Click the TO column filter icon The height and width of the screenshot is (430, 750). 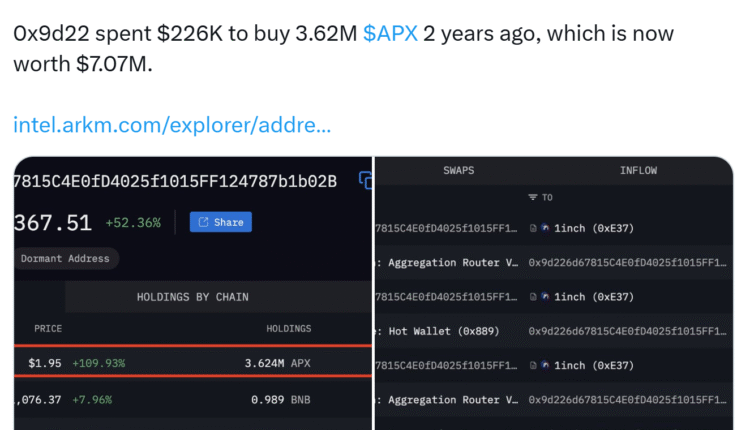(x=533, y=198)
